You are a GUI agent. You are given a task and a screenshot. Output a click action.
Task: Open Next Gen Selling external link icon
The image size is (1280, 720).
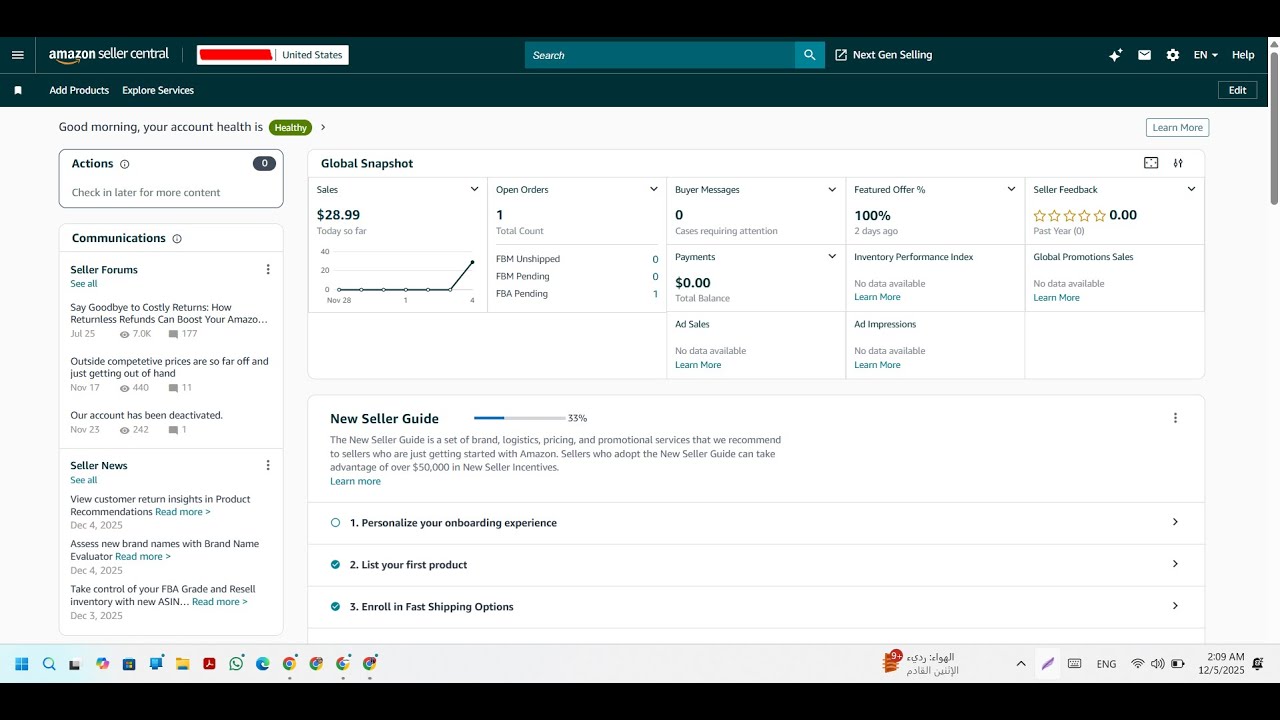tap(841, 55)
